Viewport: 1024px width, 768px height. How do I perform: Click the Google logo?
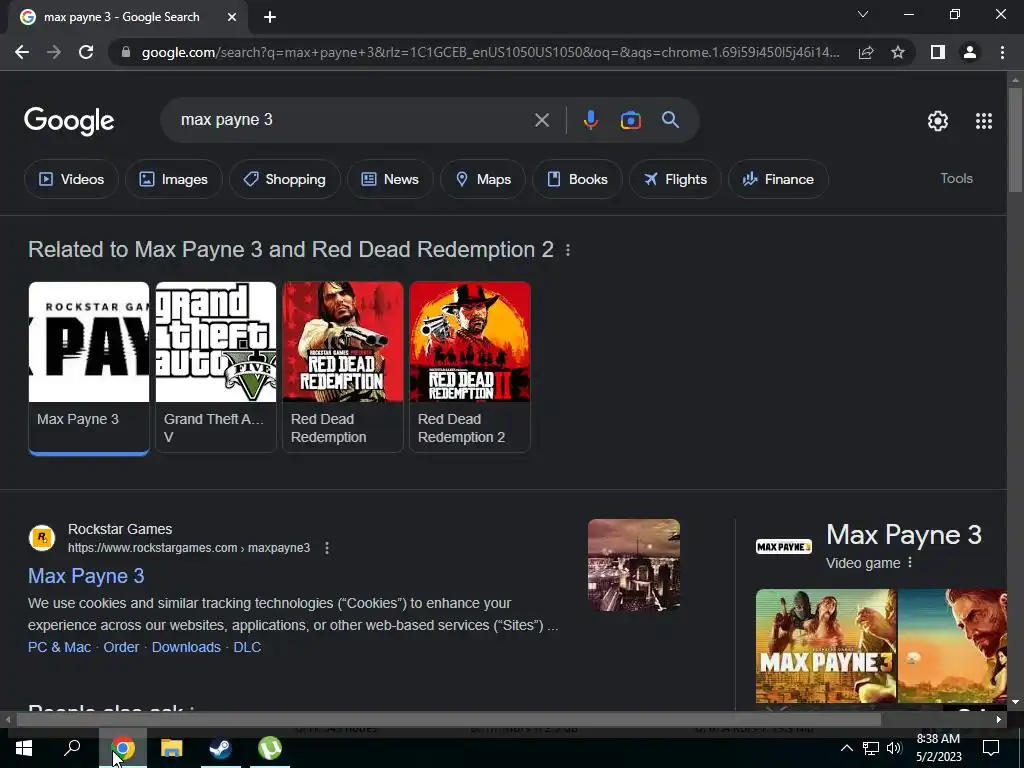(x=69, y=121)
